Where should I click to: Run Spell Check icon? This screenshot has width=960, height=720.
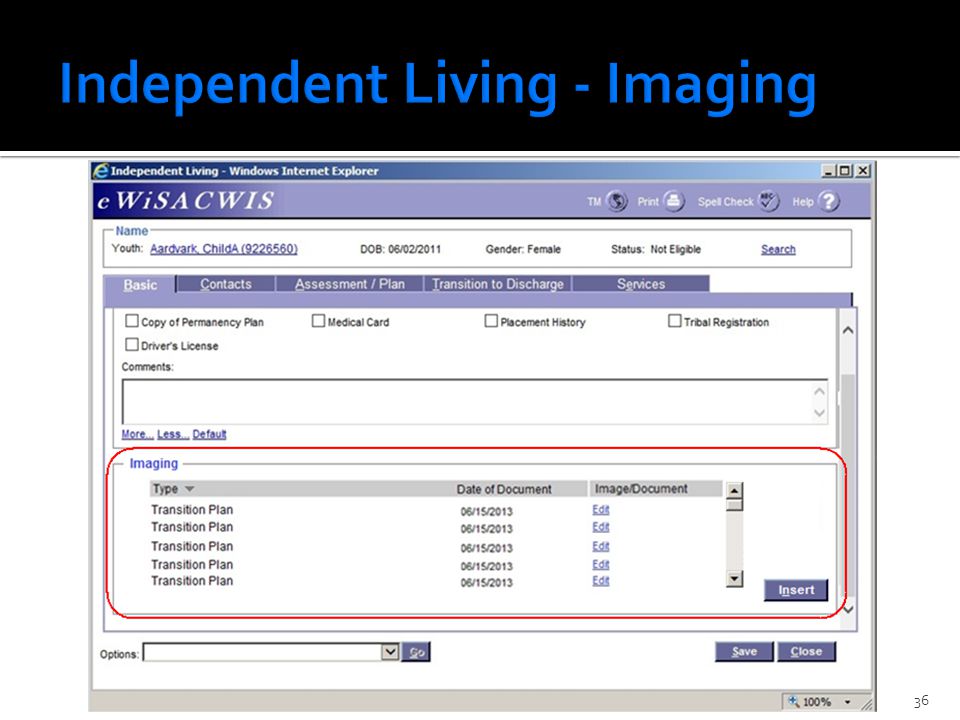tap(768, 201)
